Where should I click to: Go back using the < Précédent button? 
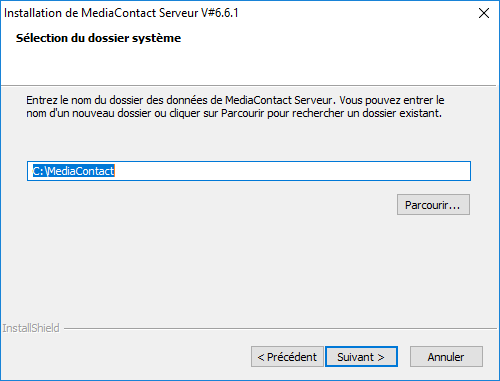(x=287, y=357)
